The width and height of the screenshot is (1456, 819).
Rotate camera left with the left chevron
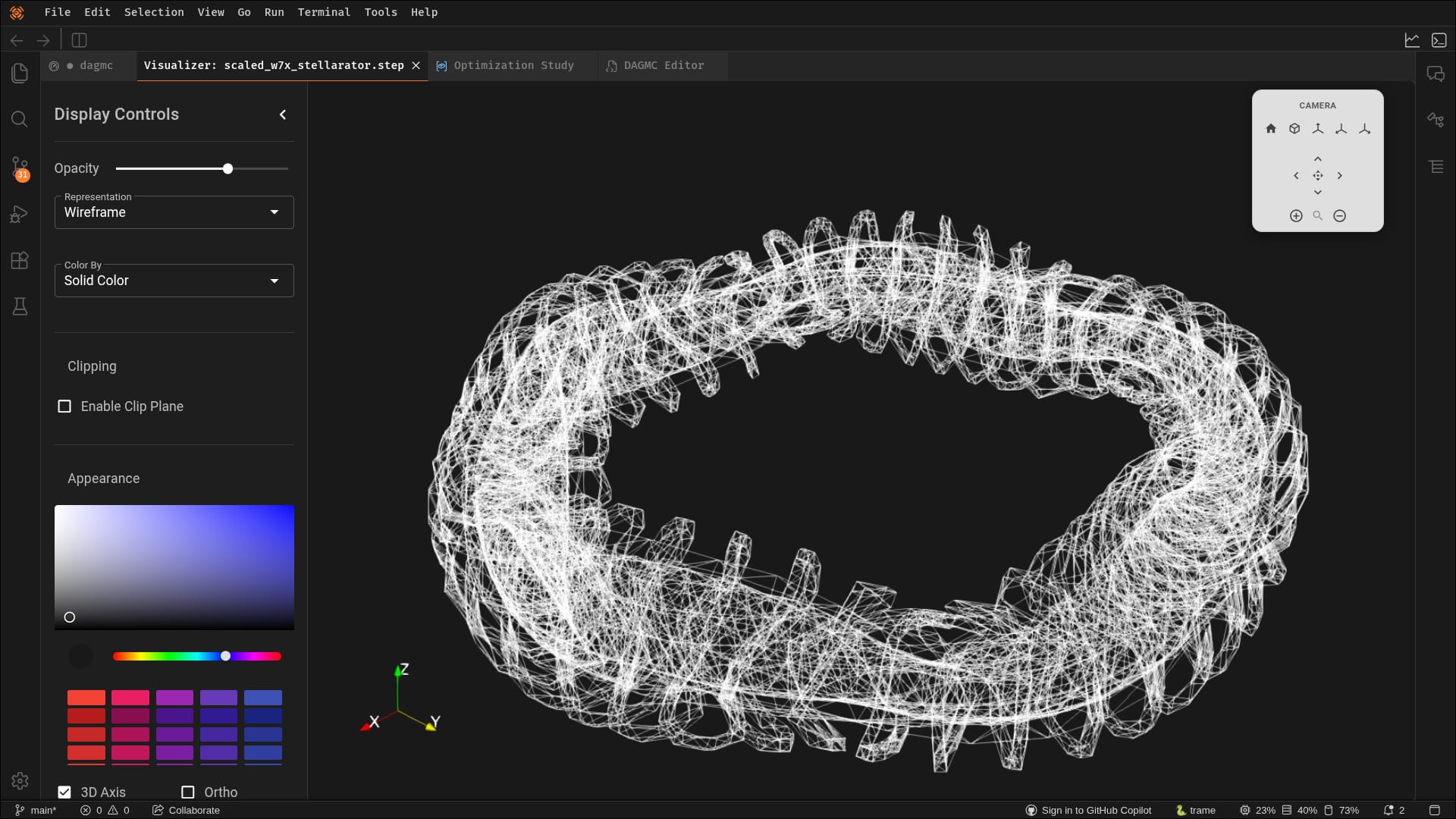1296,176
